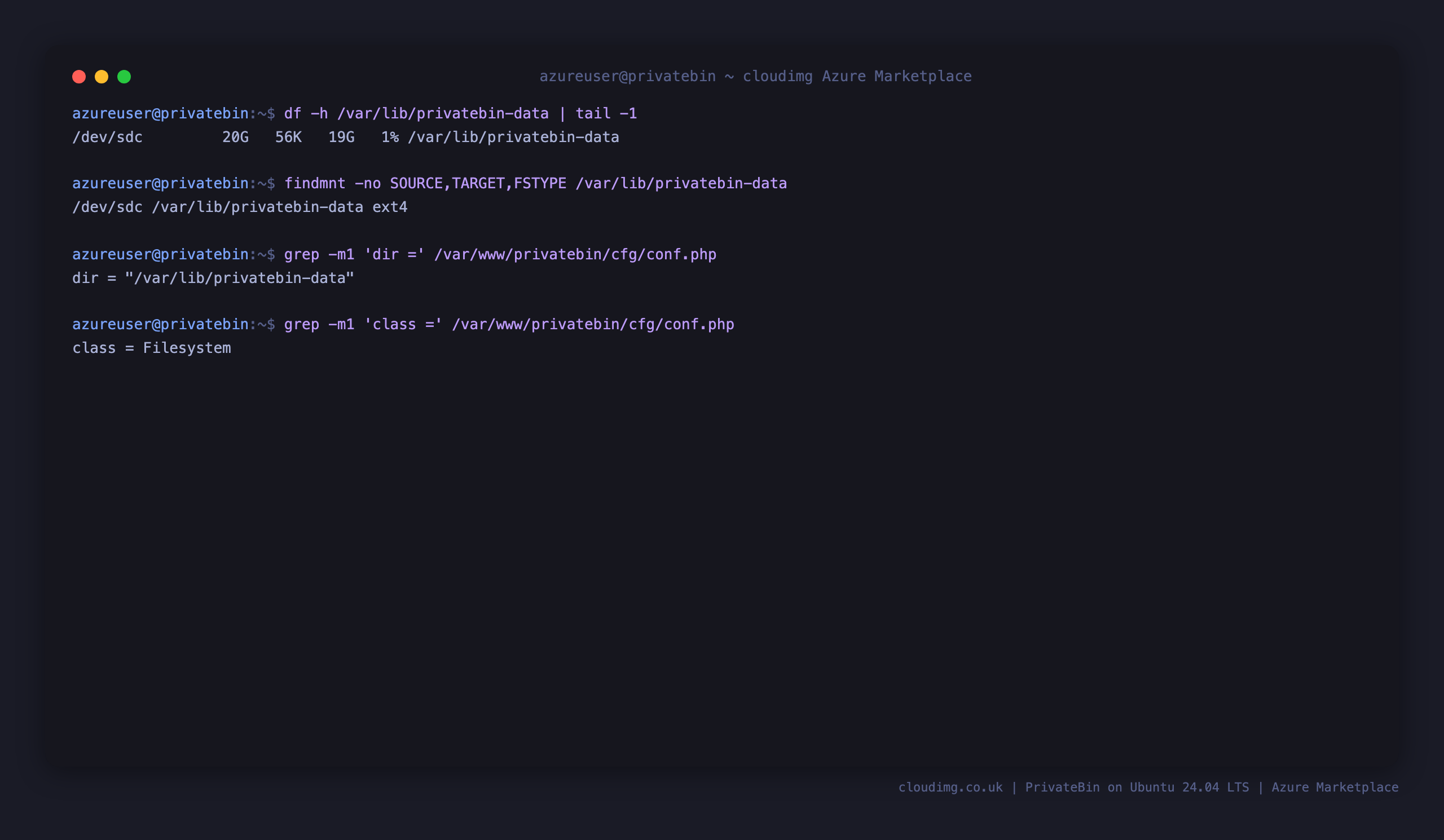
Task: Click the terminal title 'azureuser@privatebin ~ cloudimg Azure Marketplace'
Action: [755, 76]
